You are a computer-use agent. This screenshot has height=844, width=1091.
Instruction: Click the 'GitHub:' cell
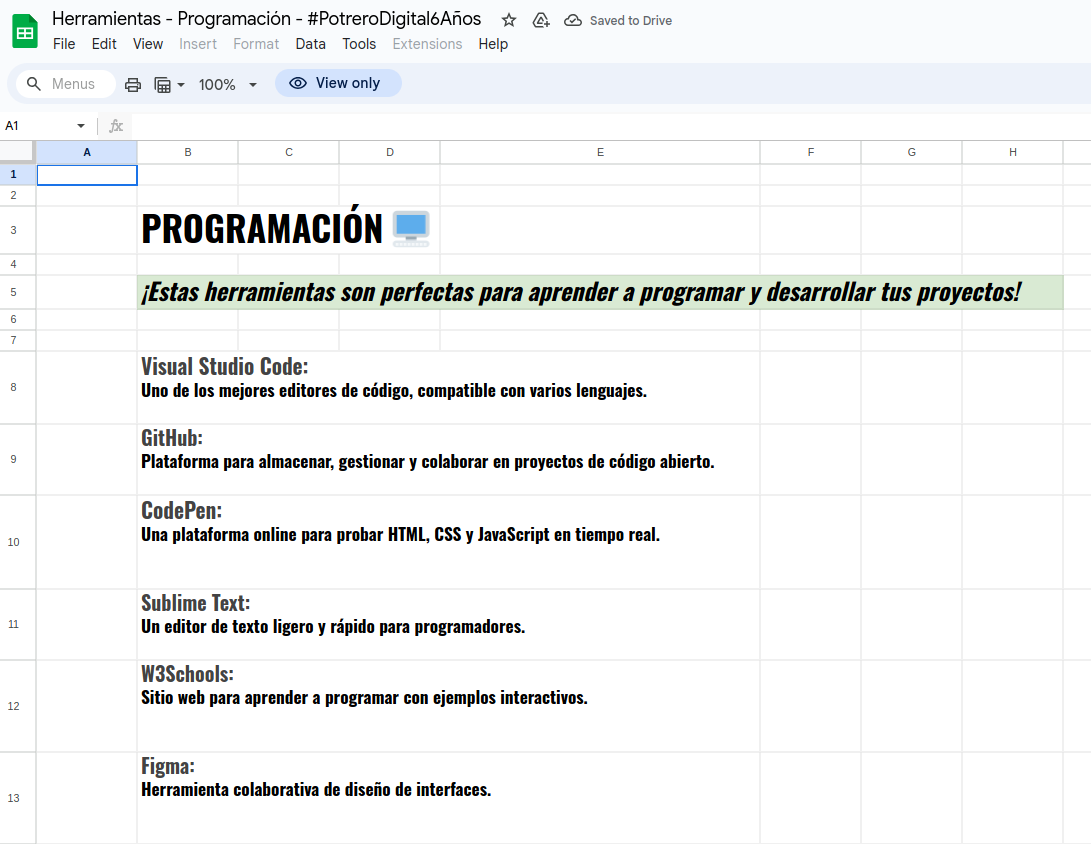point(449,459)
